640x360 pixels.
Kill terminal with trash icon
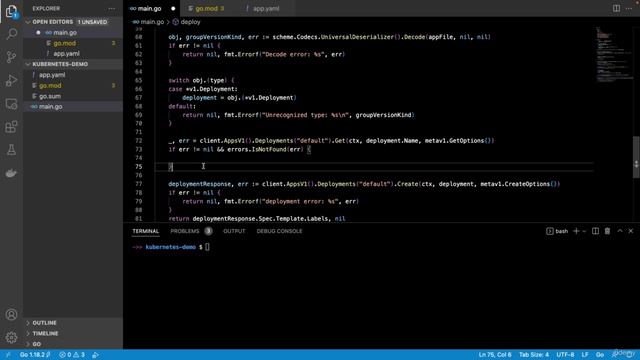pyautogui.click(x=607, y=231)
